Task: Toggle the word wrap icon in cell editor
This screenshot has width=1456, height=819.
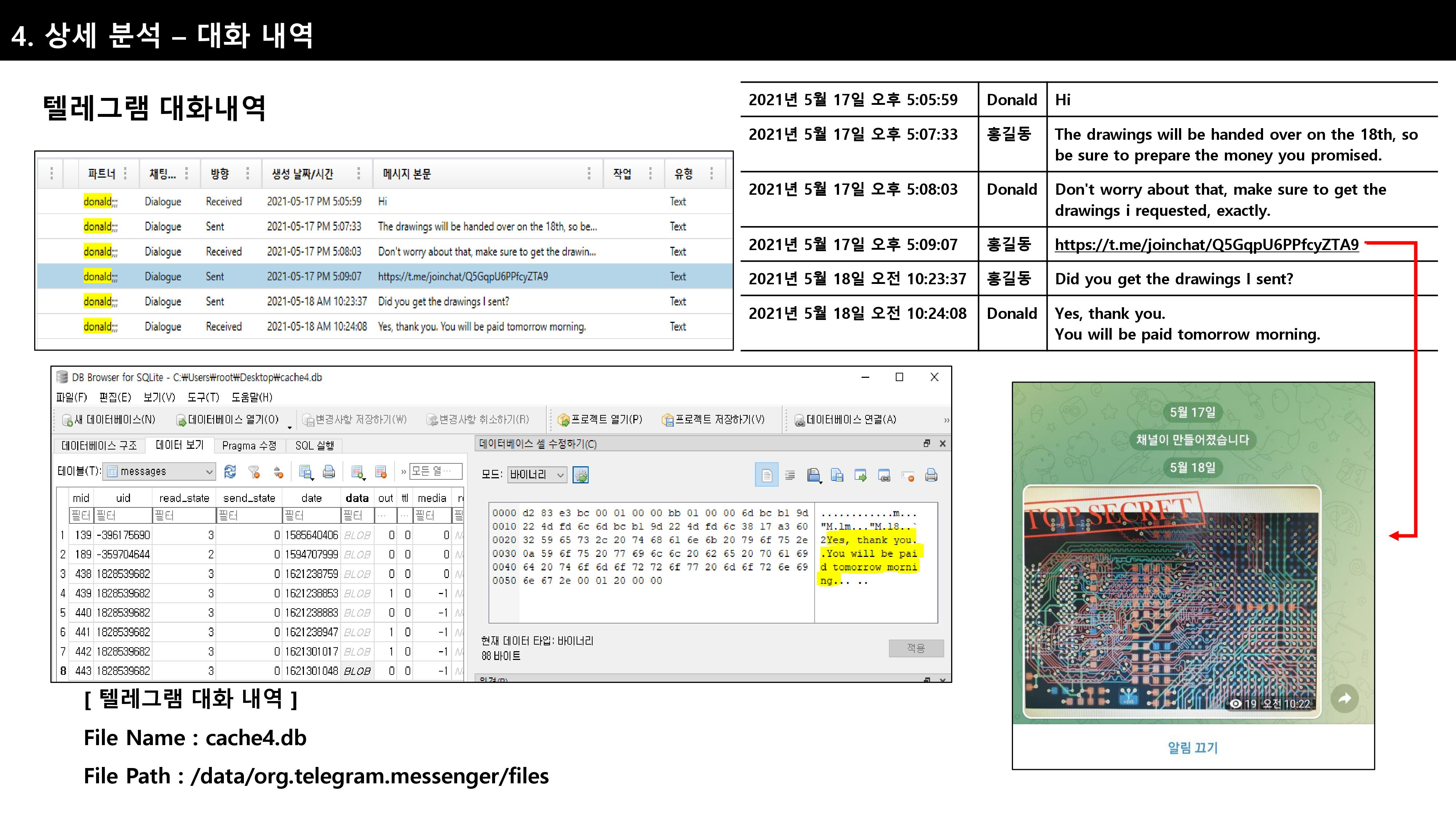Action: pyautogui.click(x=790, y=475)
